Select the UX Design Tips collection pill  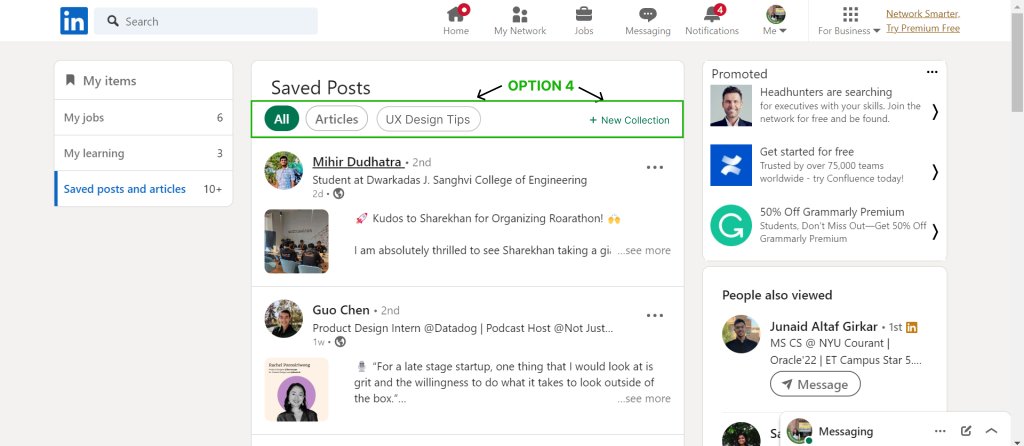pyautogui.click(x=428, y=119)
